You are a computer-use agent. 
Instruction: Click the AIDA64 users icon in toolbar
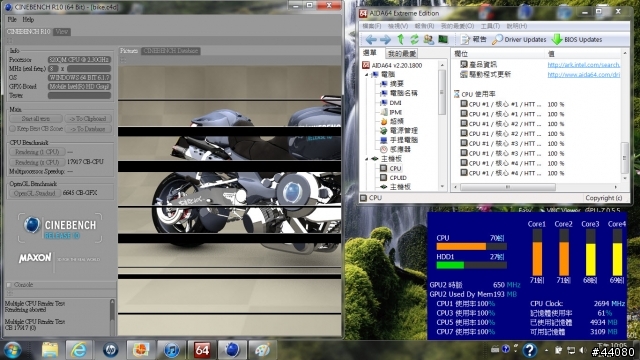(429, 39)
